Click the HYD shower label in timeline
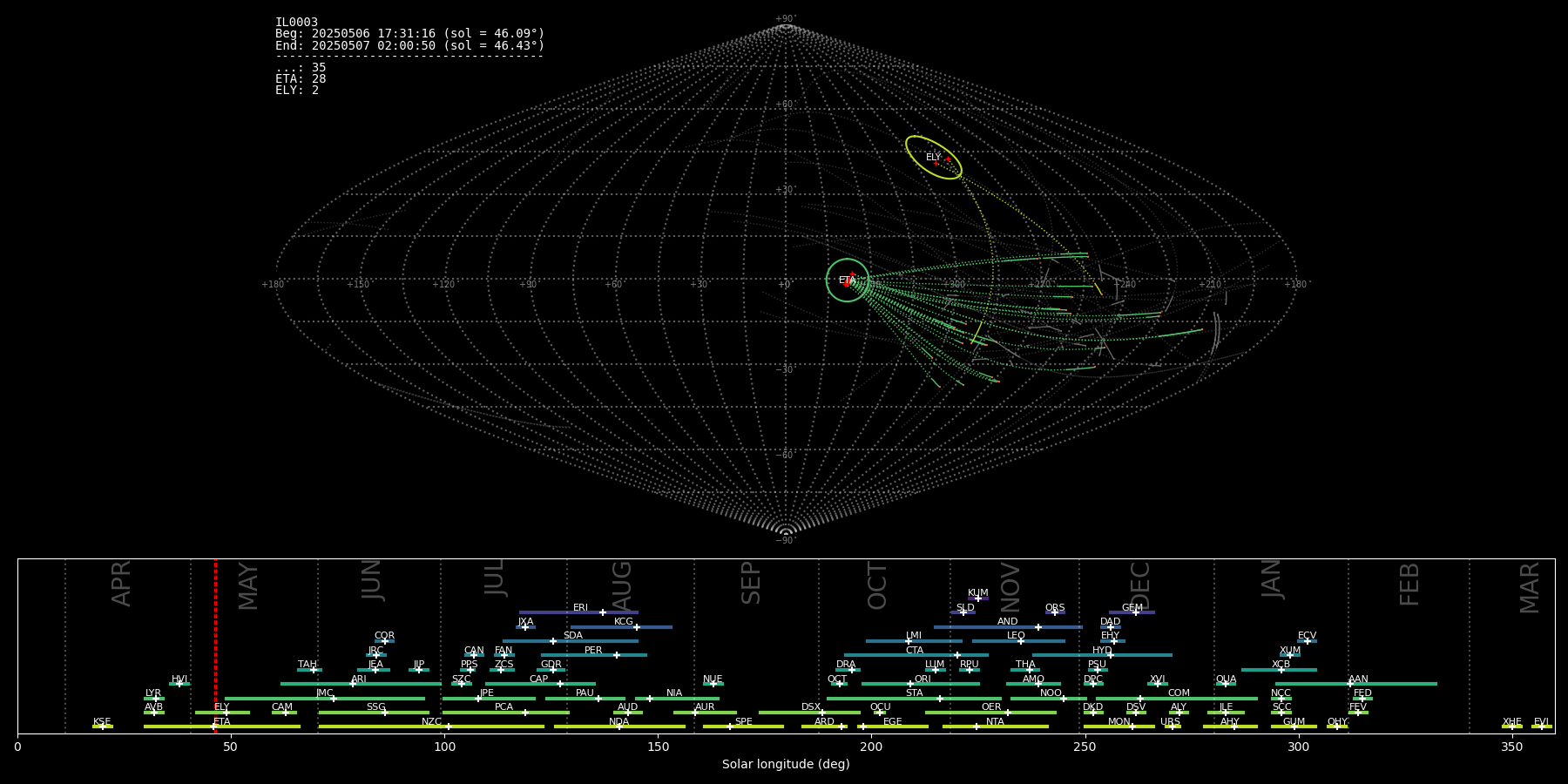1568x784 pixels. [x=1102, y=651]
